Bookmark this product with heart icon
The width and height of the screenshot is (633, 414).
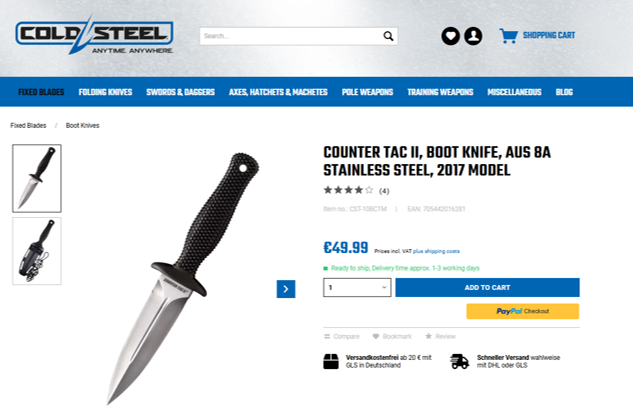click(376, 336)
